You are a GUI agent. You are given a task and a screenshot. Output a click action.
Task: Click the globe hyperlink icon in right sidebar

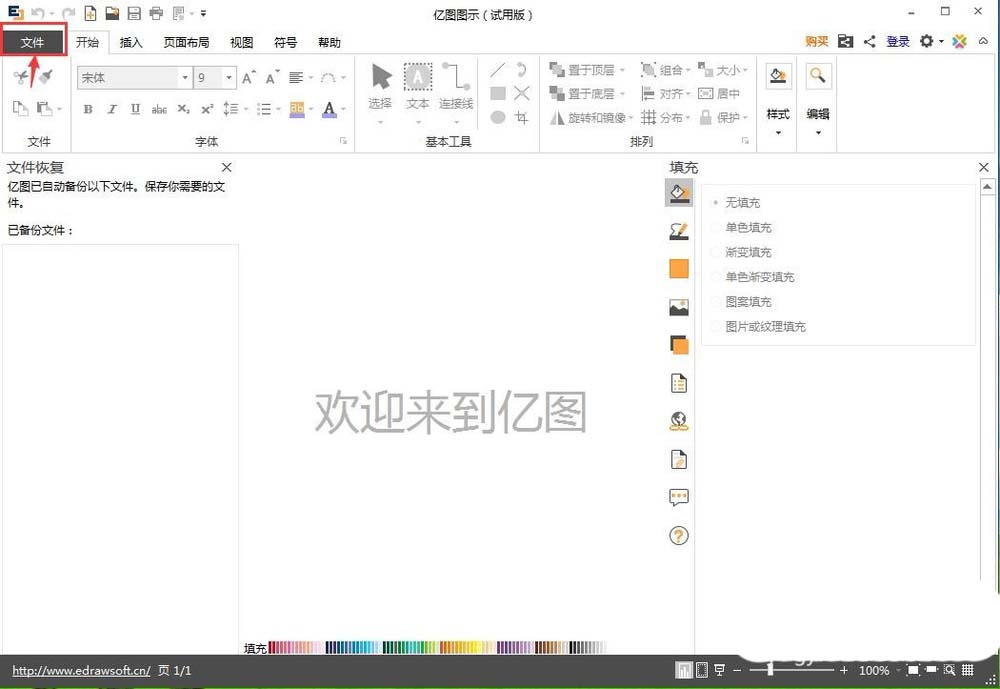pyautogui.click(x=679, y=421)
